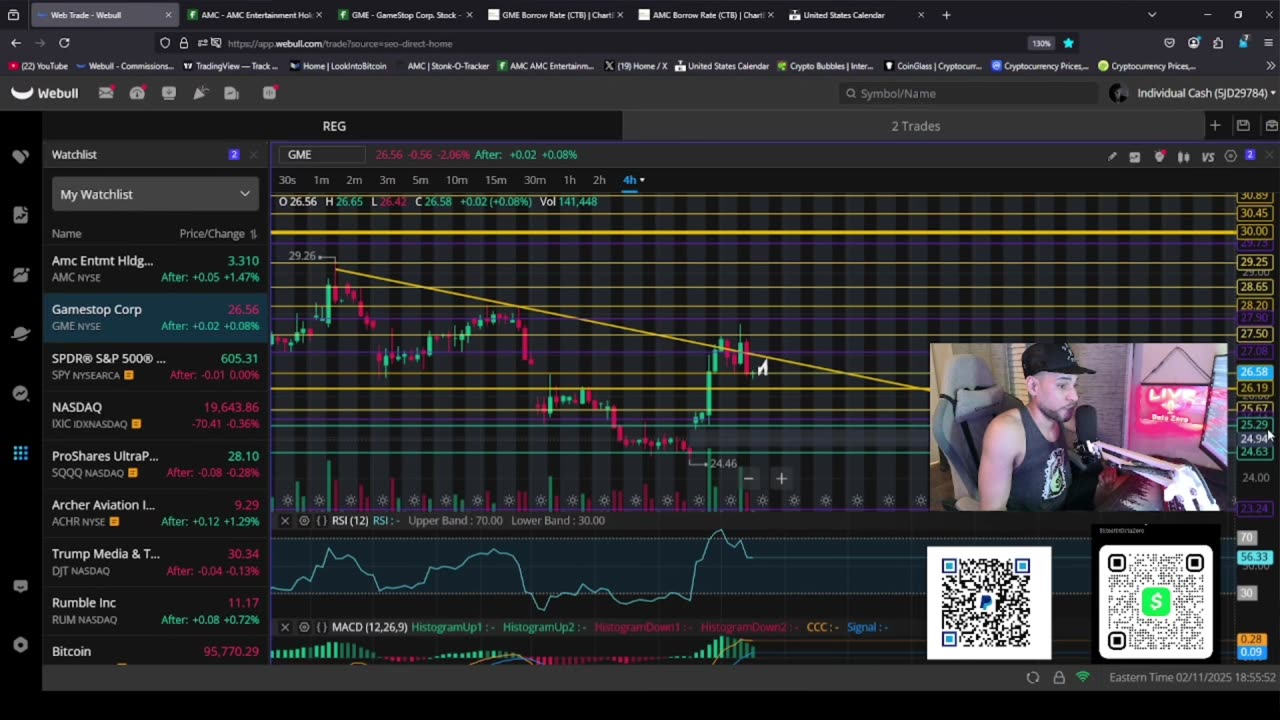Select the 5m chart interval
Image resolution: width=1280 pixels, height=720 pixels.
420,180
